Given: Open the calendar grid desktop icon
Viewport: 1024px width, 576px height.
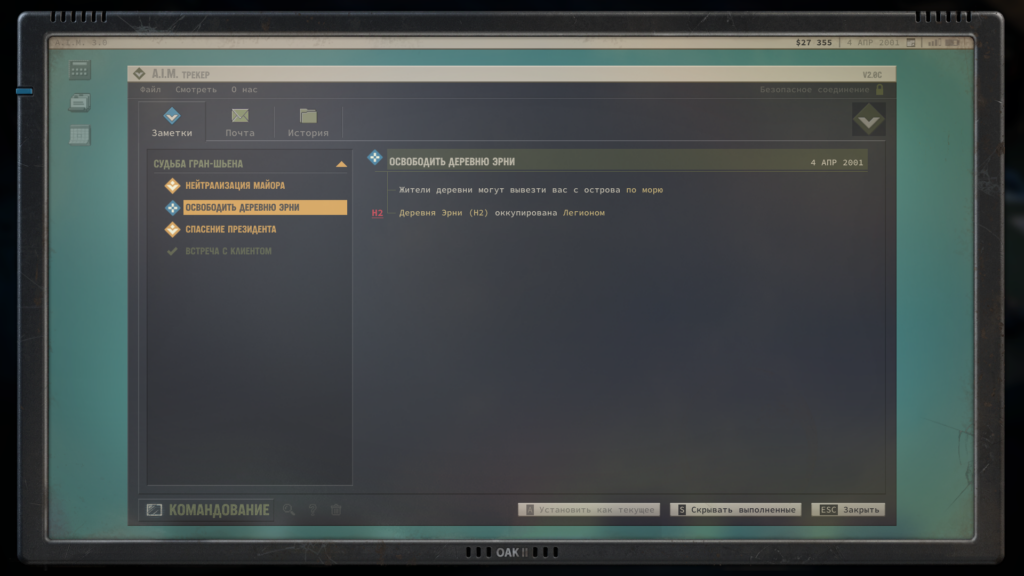Looking at the screenshot, I should 80,135.
